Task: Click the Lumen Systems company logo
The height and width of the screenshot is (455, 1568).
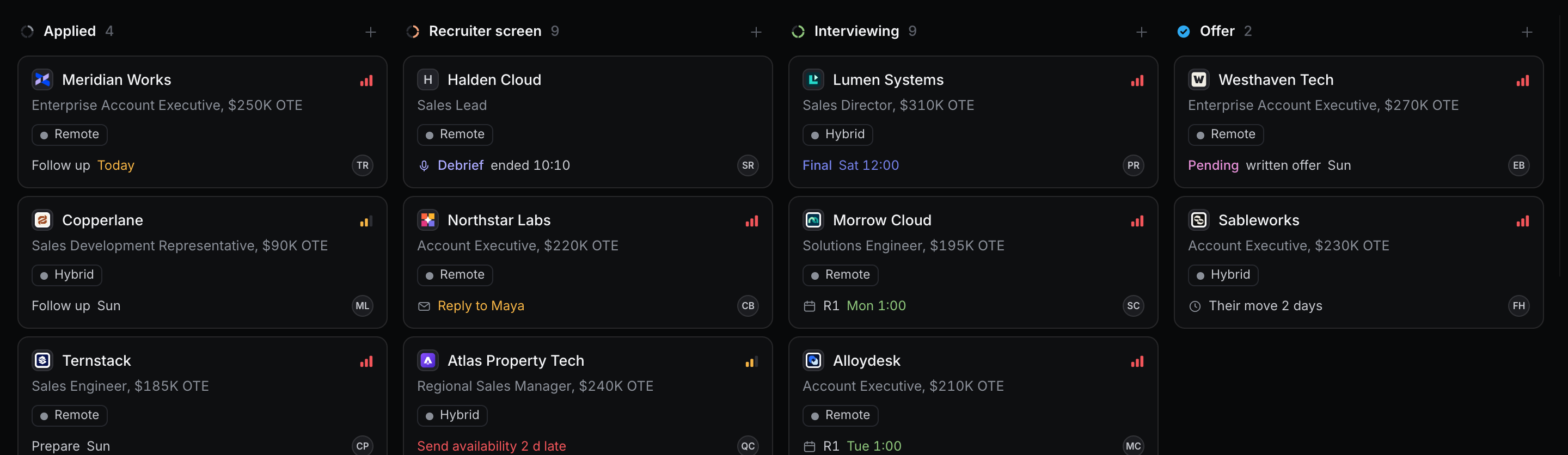Action: (813, 79)
